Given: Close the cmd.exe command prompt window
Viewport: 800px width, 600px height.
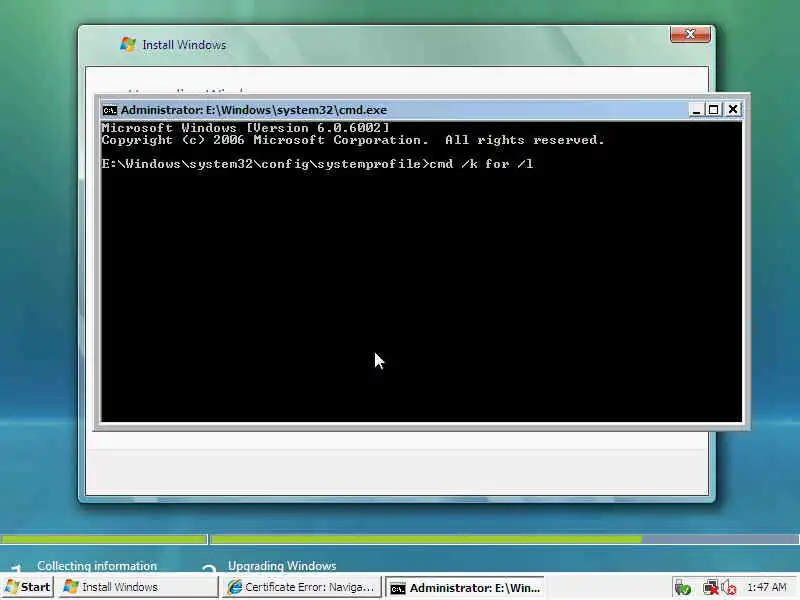Looking at the screenshot, I should click(733, 110).
